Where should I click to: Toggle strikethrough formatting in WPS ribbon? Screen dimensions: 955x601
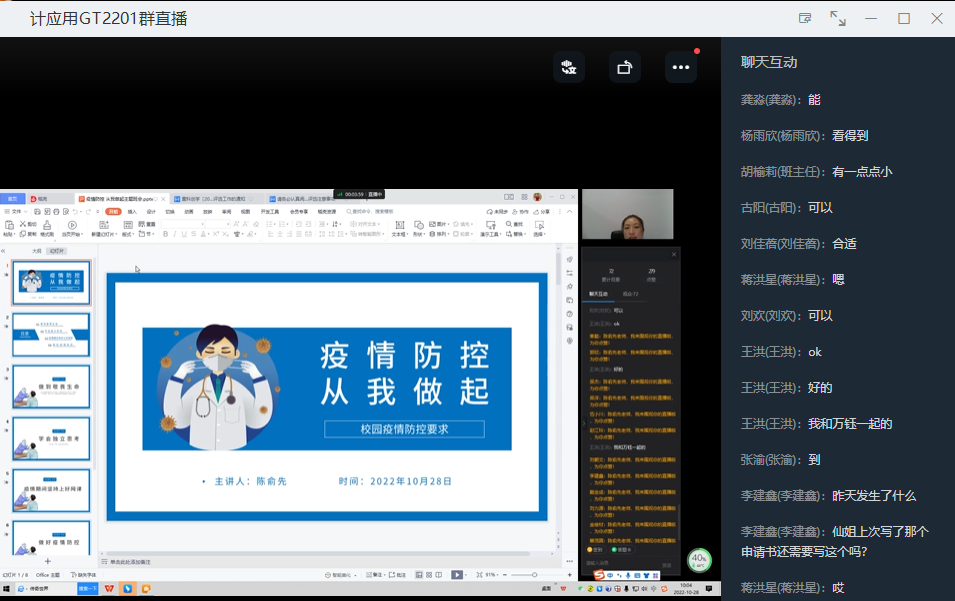pos(194,234)
